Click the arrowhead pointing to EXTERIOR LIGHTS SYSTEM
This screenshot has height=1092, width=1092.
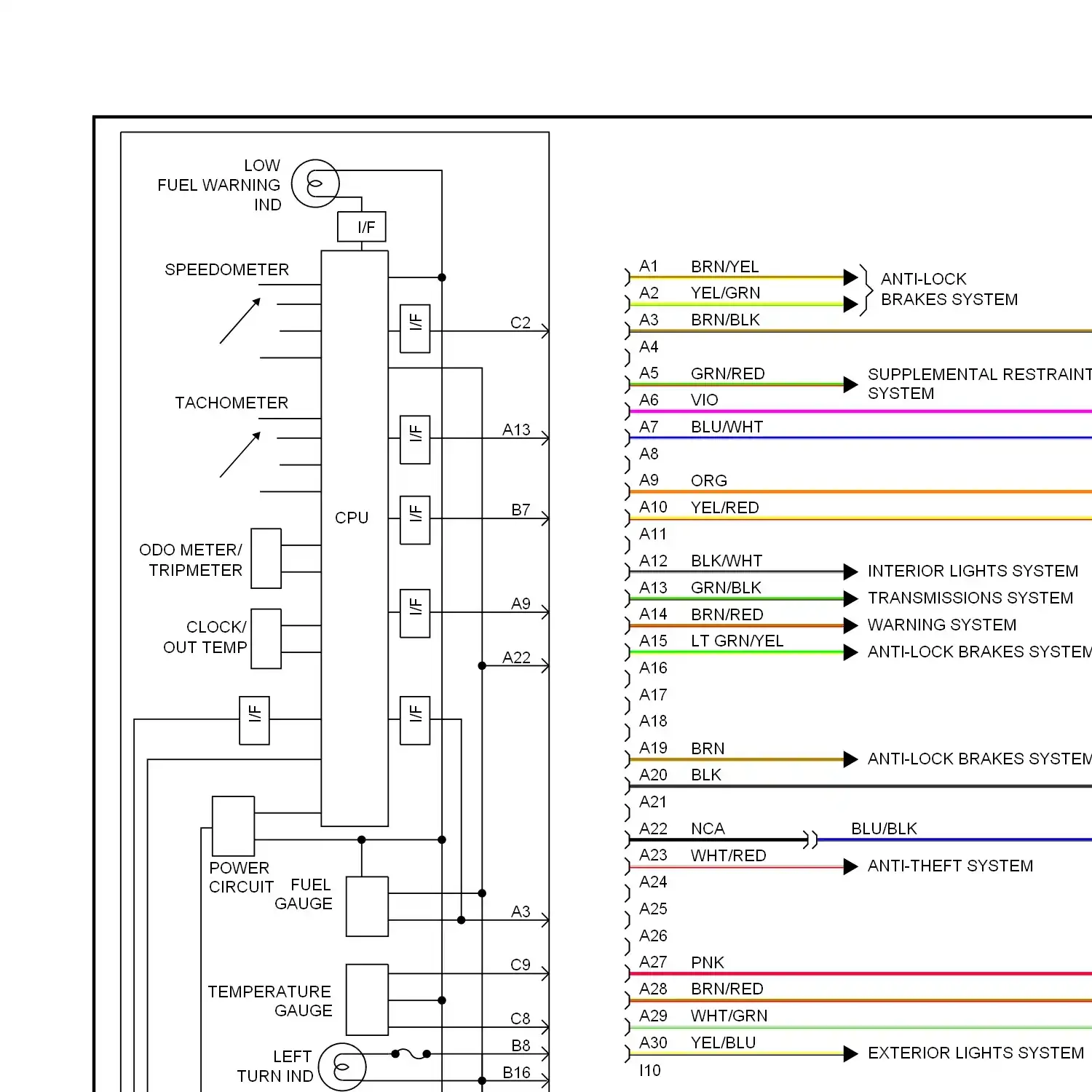tap(851, 1053)
